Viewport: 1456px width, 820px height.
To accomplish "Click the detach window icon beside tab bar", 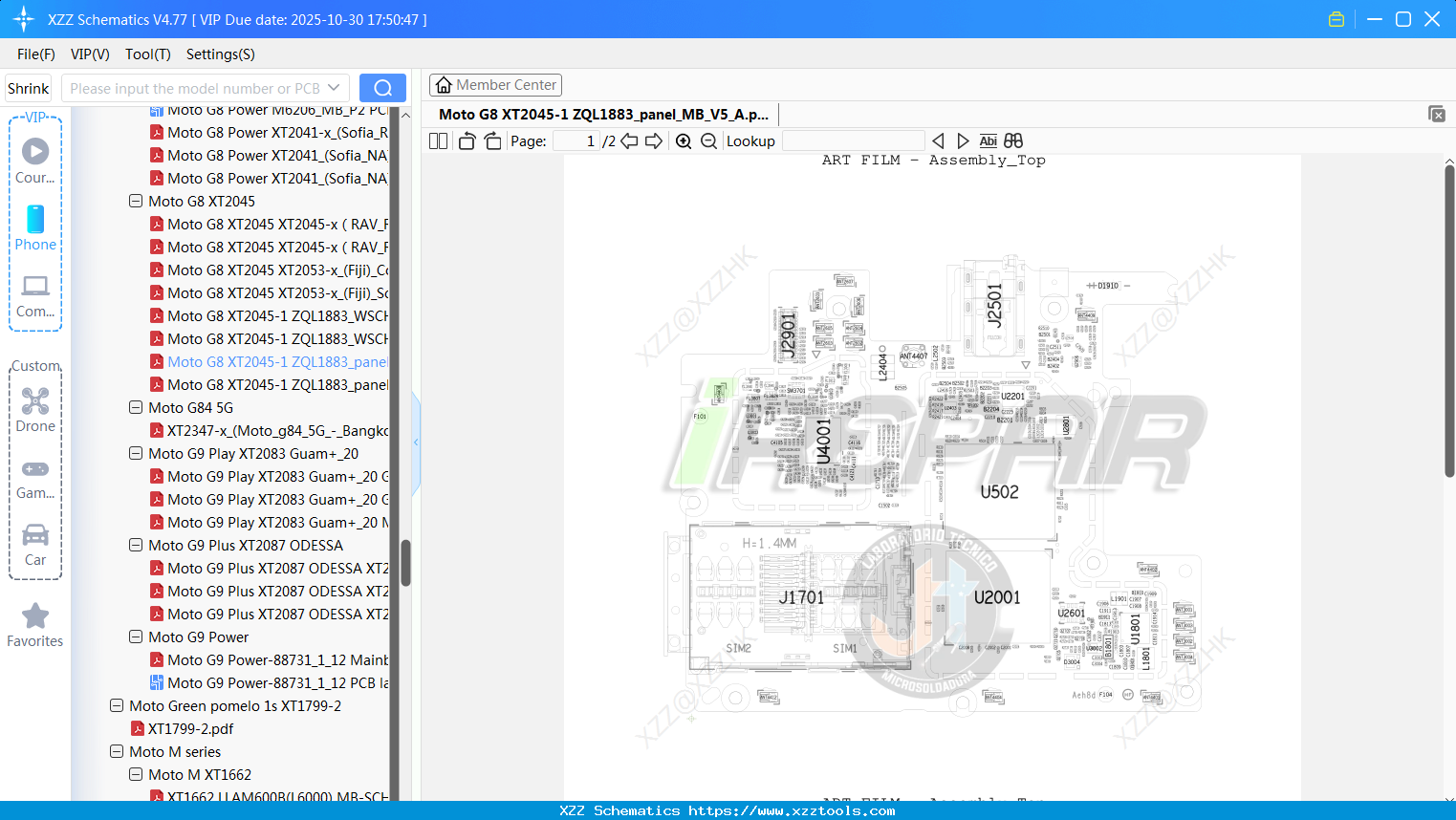I will 1437,114.
